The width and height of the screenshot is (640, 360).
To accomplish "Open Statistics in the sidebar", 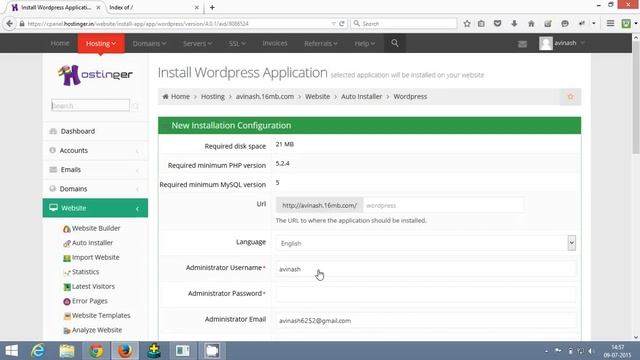I will pyautogui.click(x=81, y=272).
